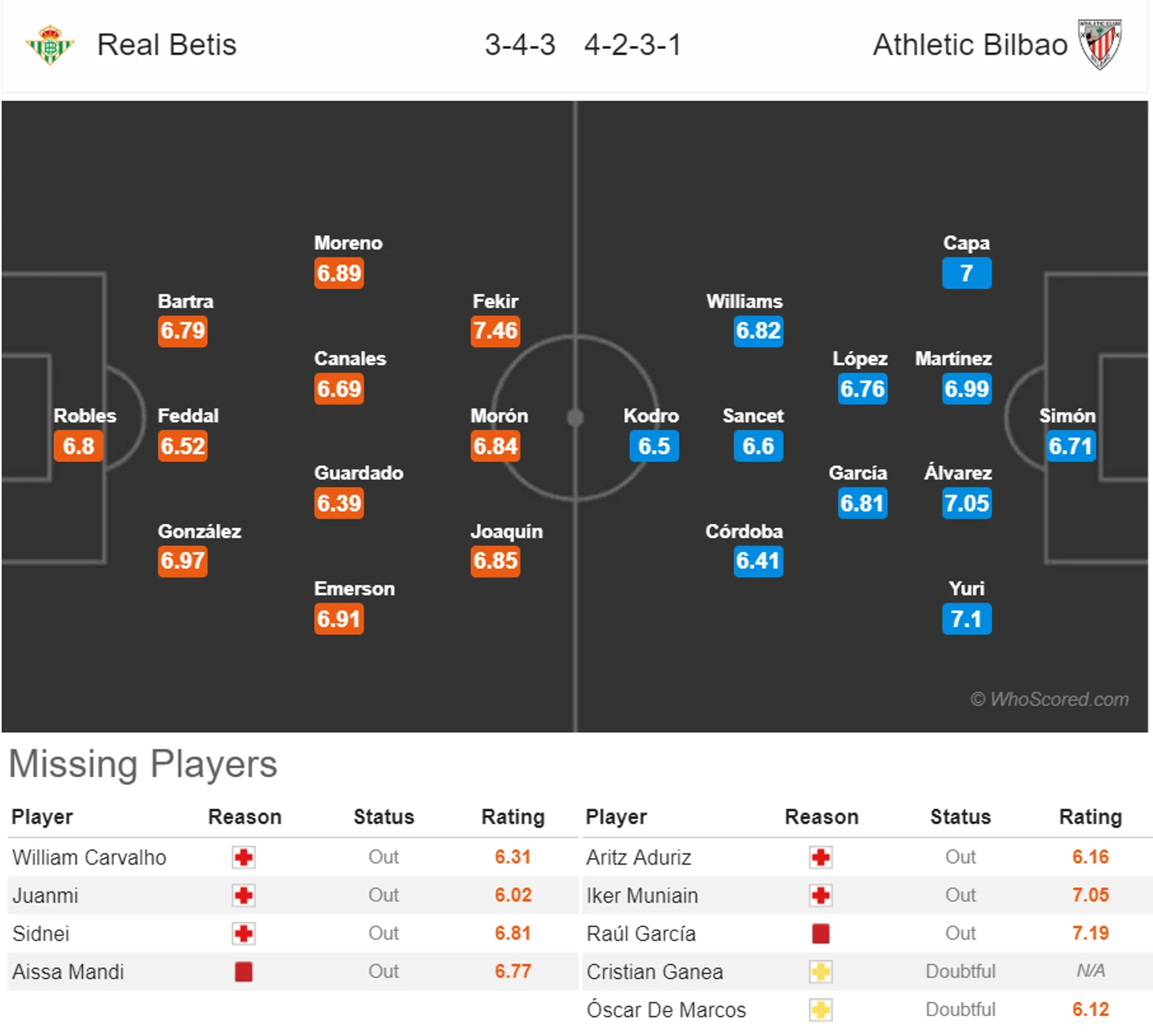Click the Real Betis club crest
Screen dimensions: 1153x1036
tap(49, 45)
